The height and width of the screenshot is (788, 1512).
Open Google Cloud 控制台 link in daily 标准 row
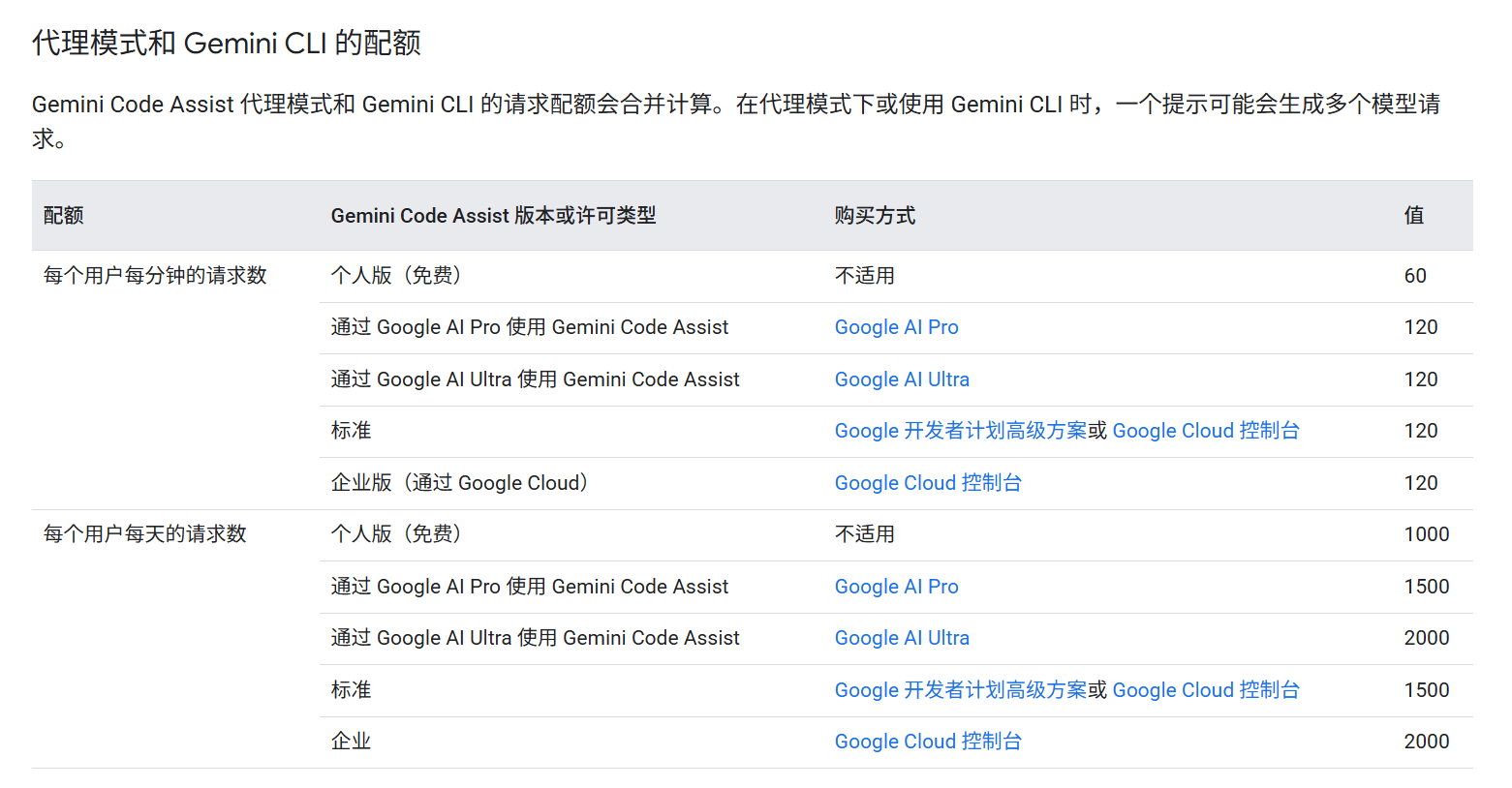coord(1206,690)
